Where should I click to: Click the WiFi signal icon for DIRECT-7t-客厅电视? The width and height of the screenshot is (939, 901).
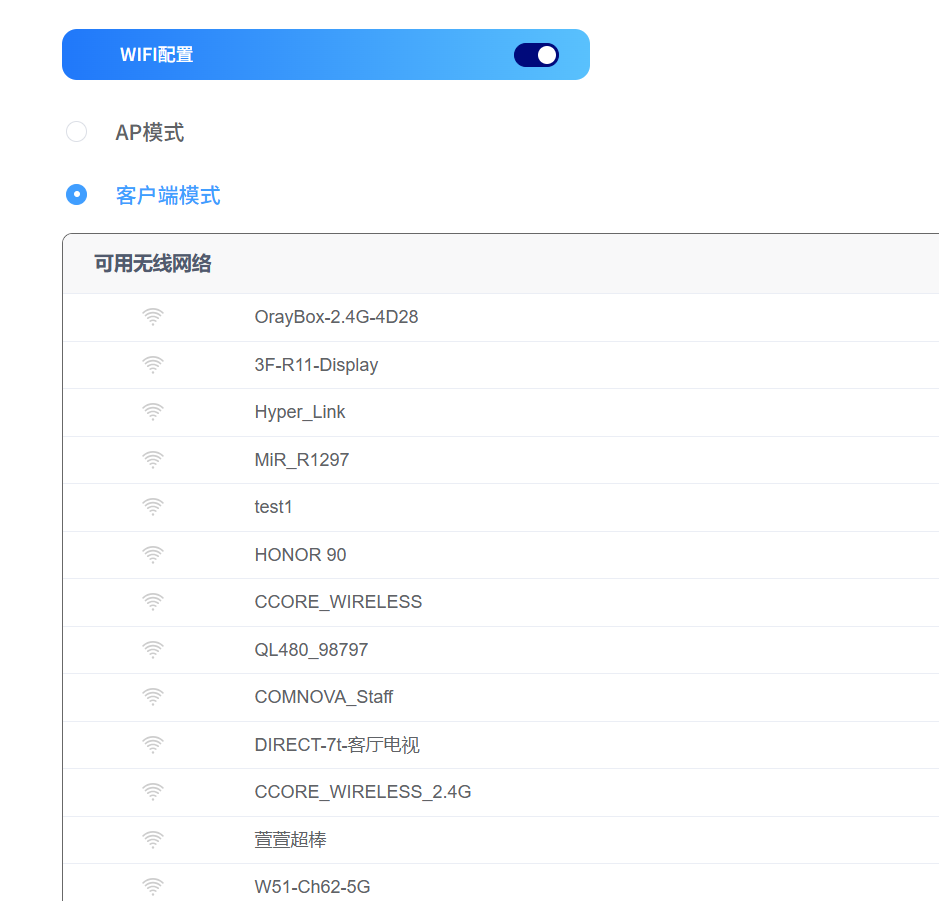pos(153,745)
